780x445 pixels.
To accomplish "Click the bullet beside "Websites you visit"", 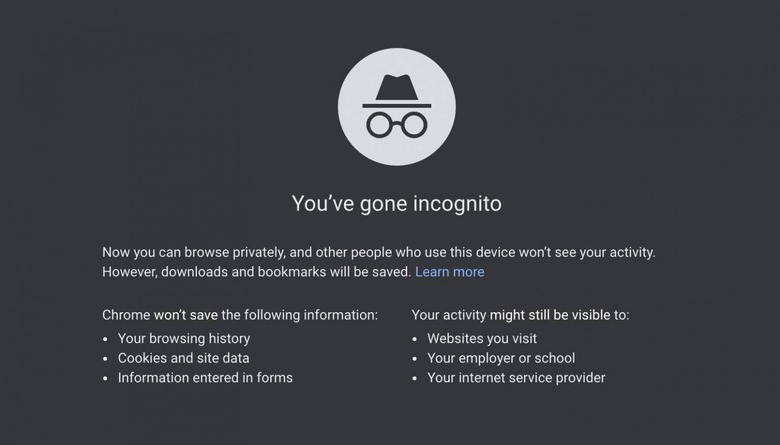I will (416, 339).
